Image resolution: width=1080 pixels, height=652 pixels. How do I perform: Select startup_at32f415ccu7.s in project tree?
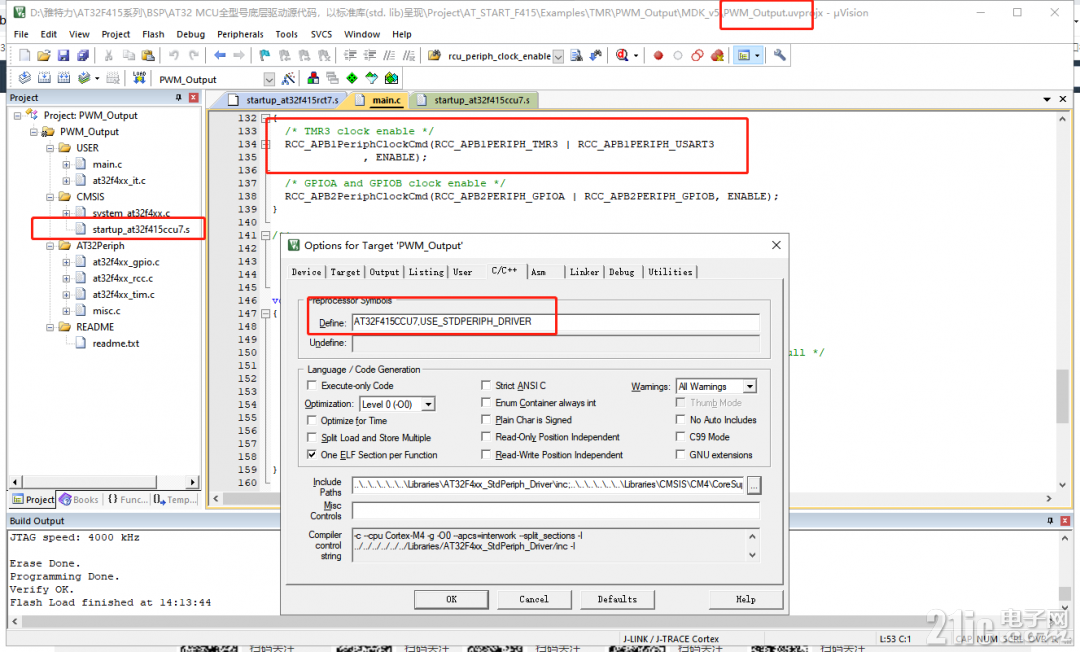(x=141, y=229)
